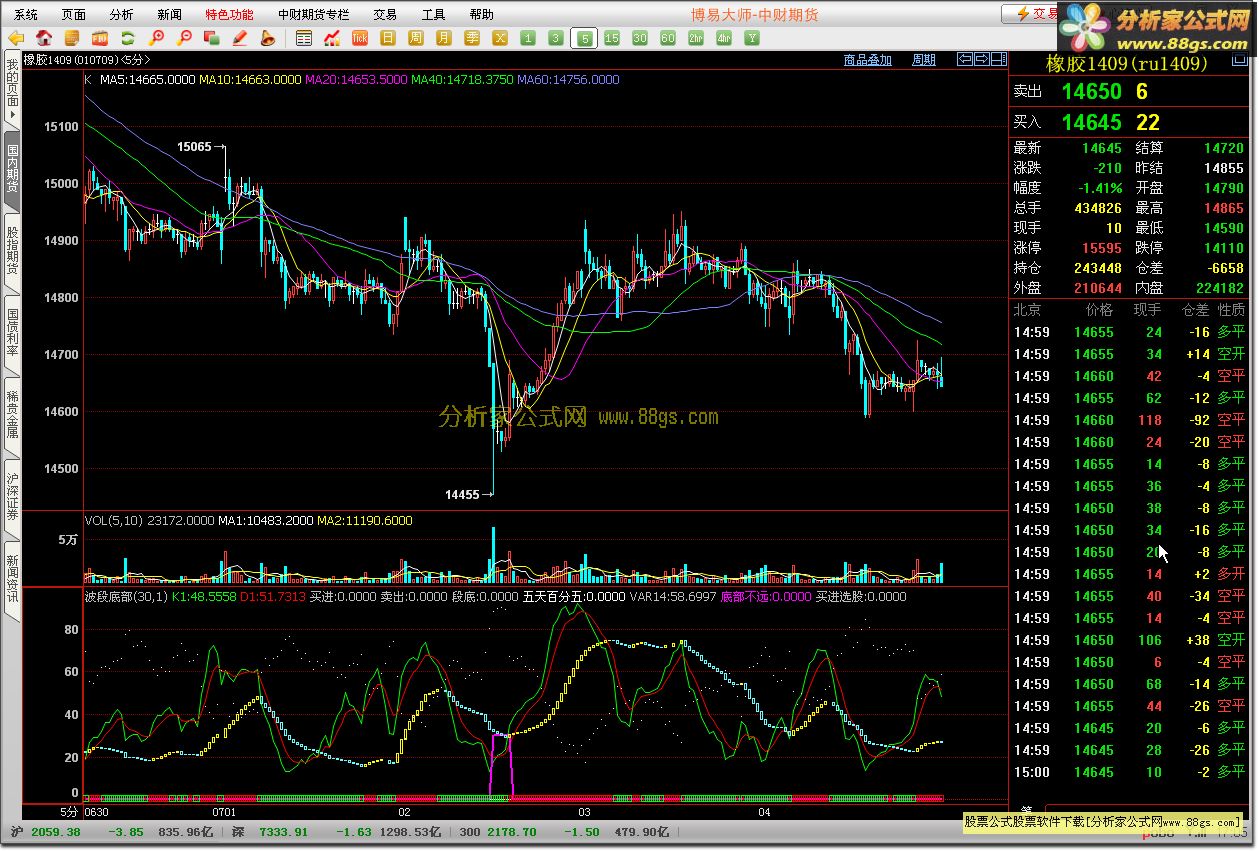Switch to 国债利率 side tab
Image resolution: width=1259 pixels, height=851 pixels.
(12, 334)
